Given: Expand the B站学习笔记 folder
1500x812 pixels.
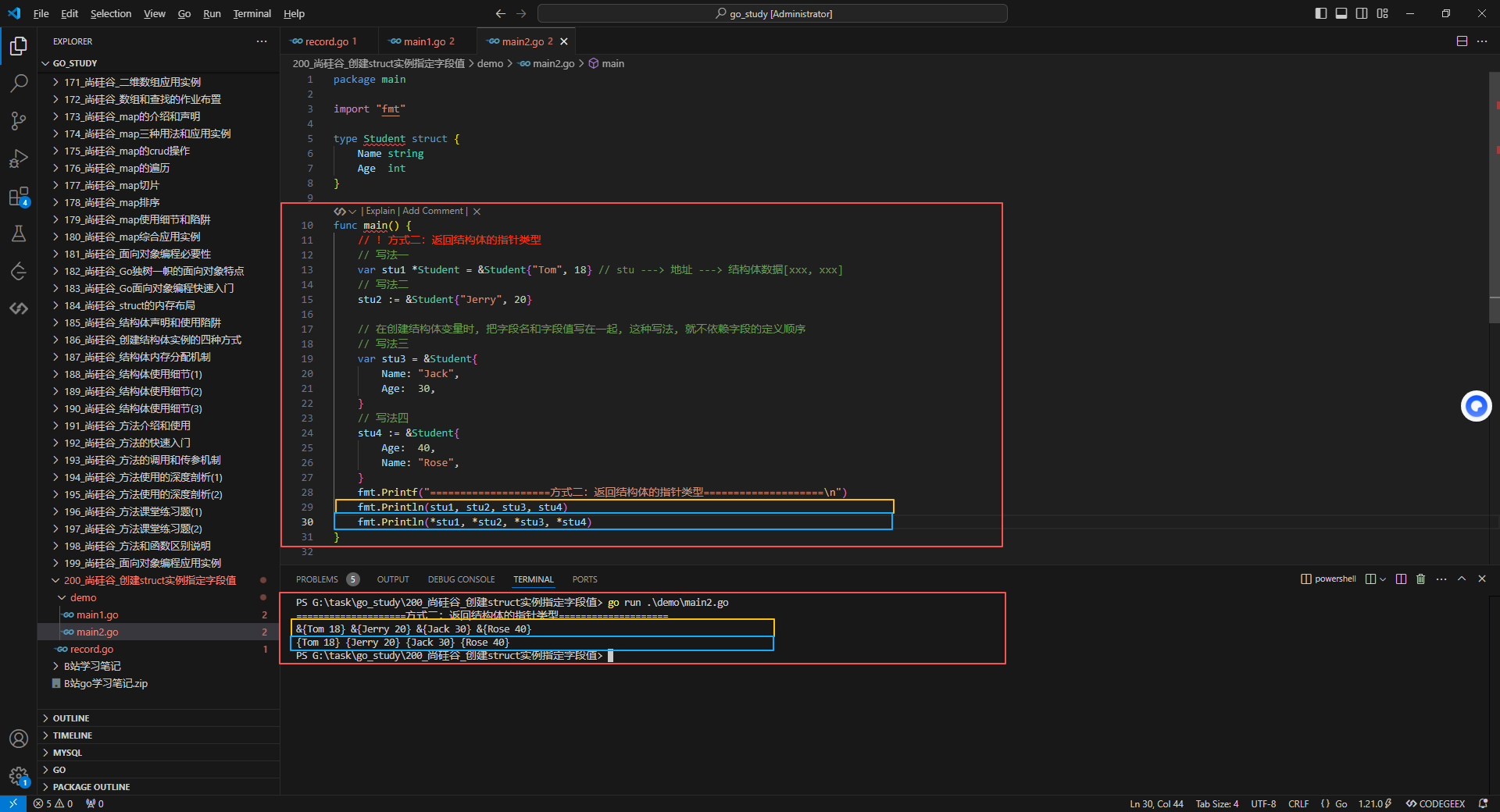Looking at the screenshot, I should (x=159, y=666).
